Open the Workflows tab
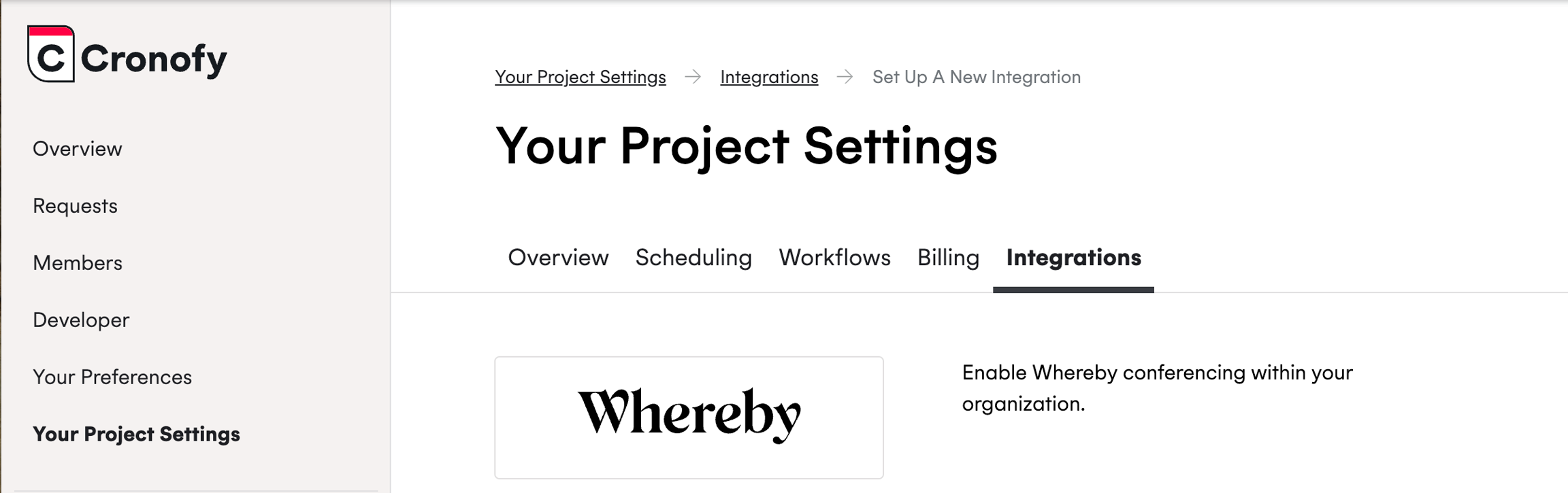Screen dimensions: 1568x493 pyautogui.click(x=834, y=258)
